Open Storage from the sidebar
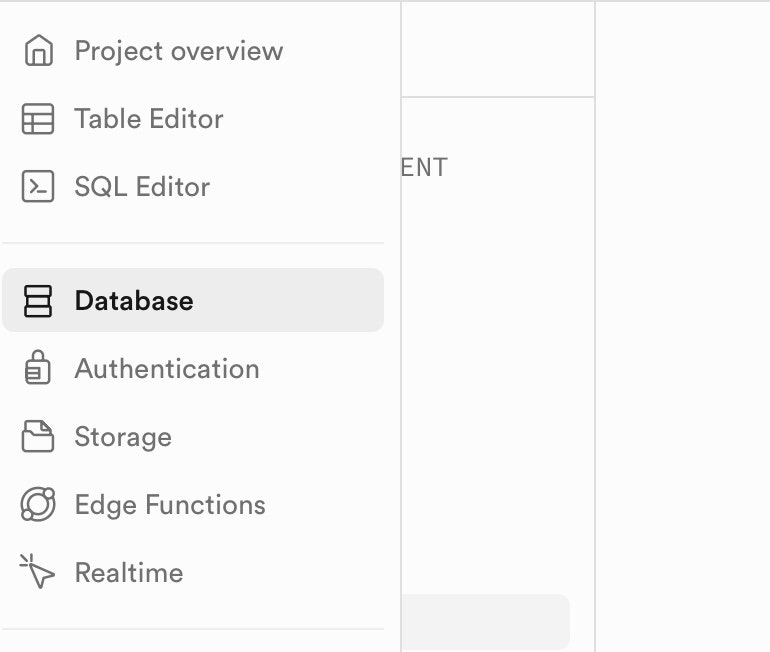Image resolution: width=770 pixels, height=652 pixels. [123, 437]
